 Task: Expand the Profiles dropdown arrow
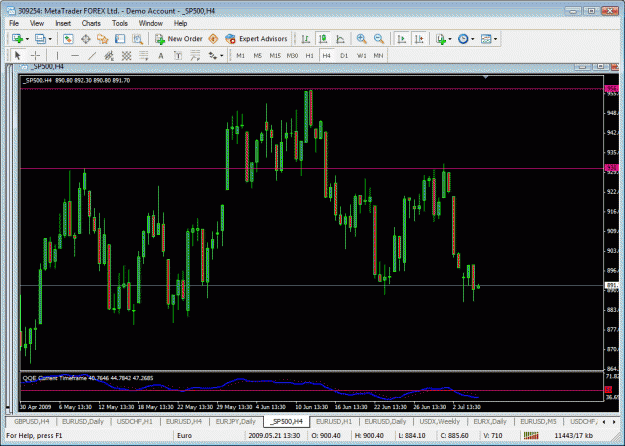[50, 39]
